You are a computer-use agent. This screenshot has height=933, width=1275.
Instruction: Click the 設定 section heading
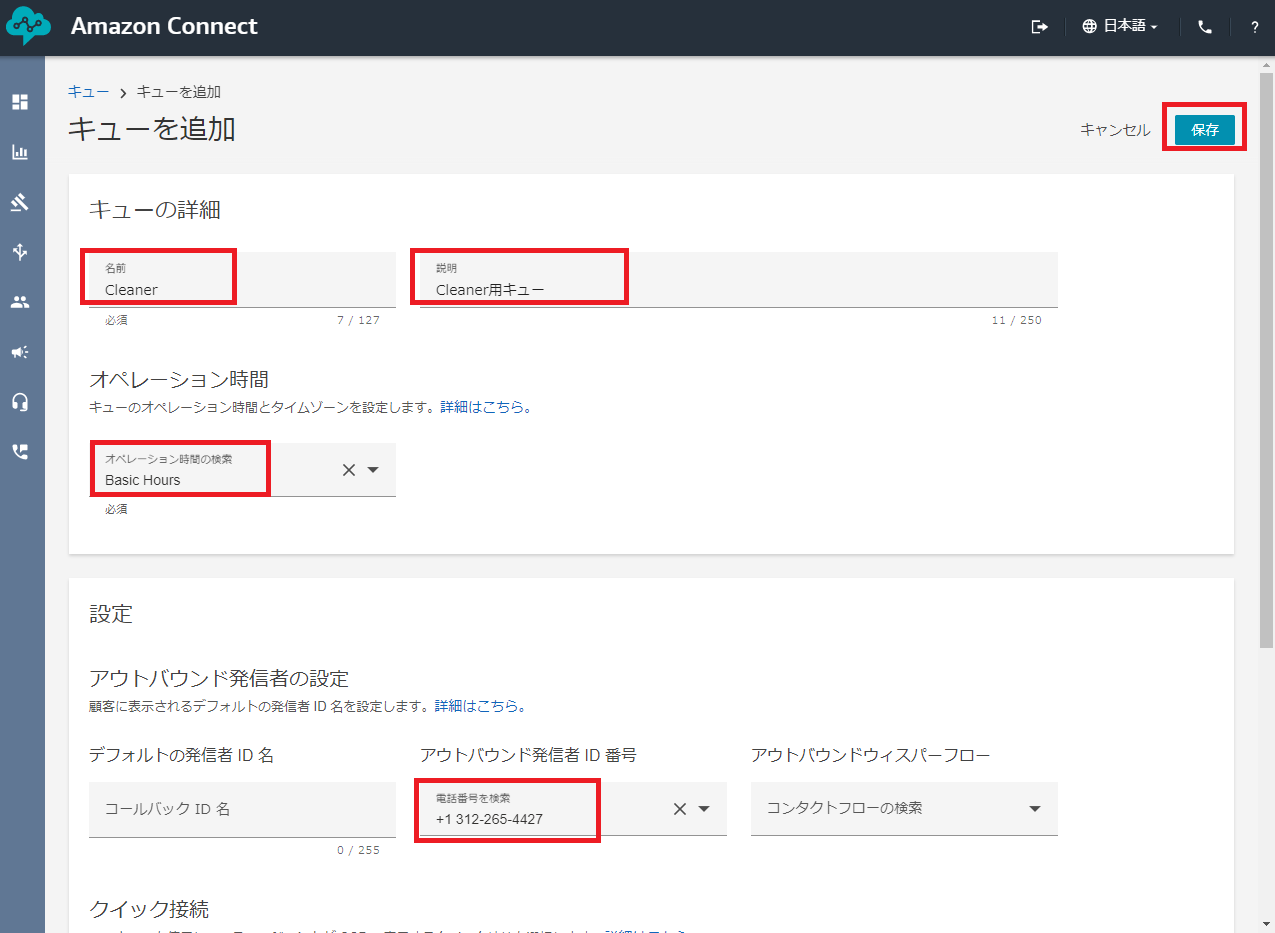111,614
